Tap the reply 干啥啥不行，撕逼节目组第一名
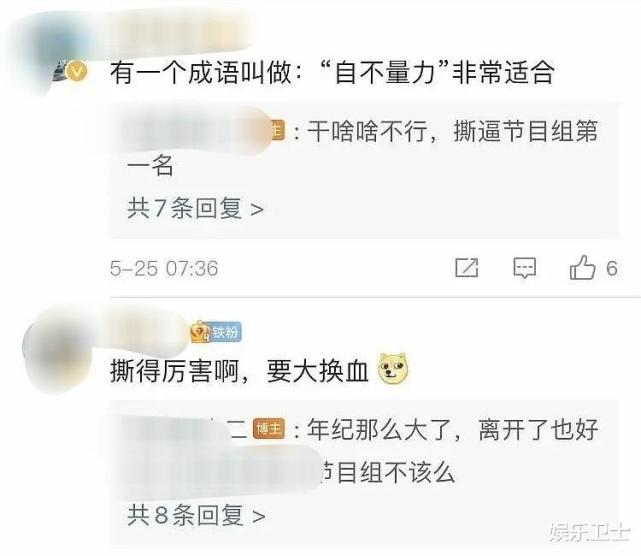Viewport: 641px width, 556px height. pyautogui.click(x=362, y=148)
